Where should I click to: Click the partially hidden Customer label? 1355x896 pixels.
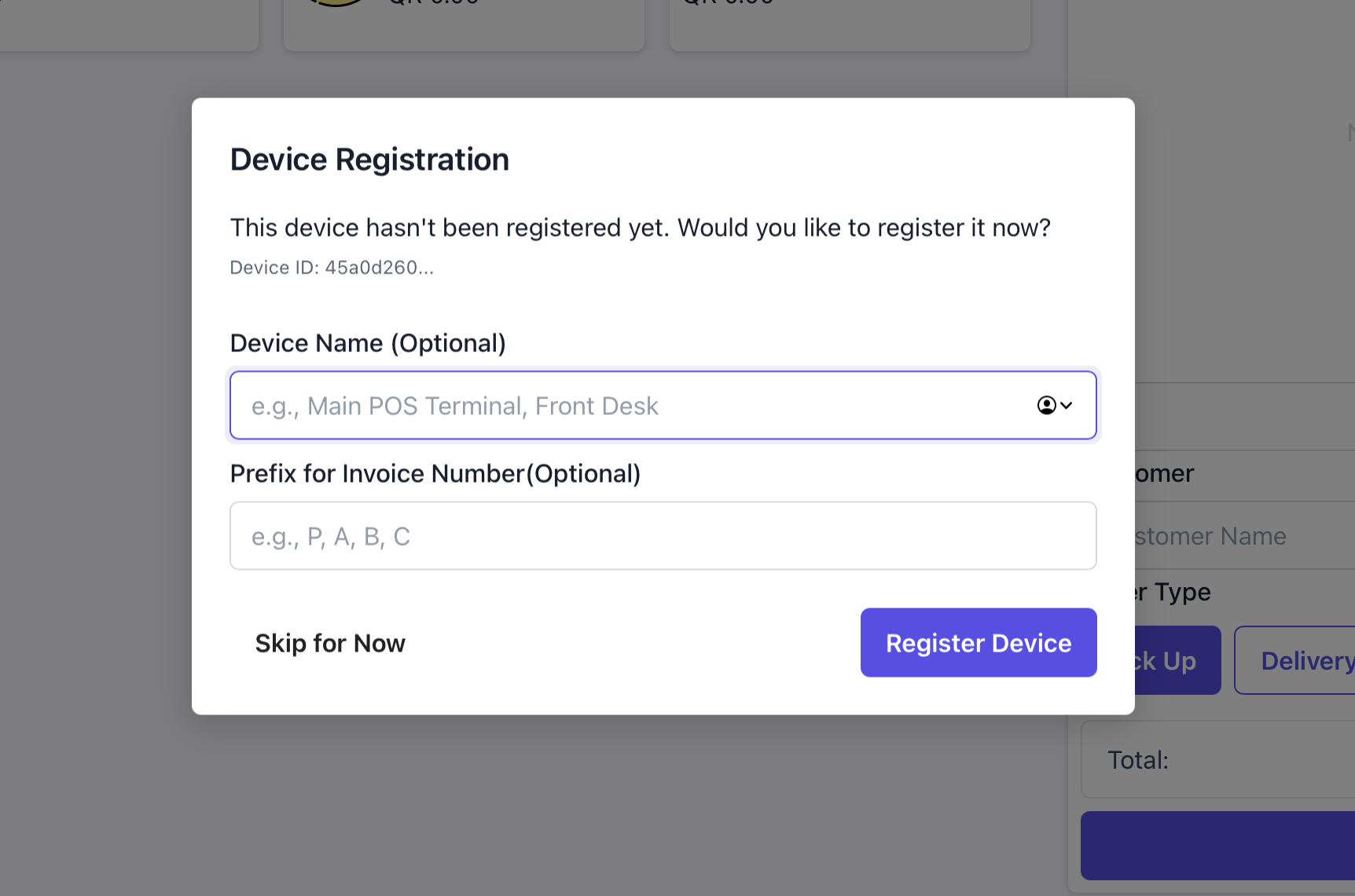[x=1165, y=474]
